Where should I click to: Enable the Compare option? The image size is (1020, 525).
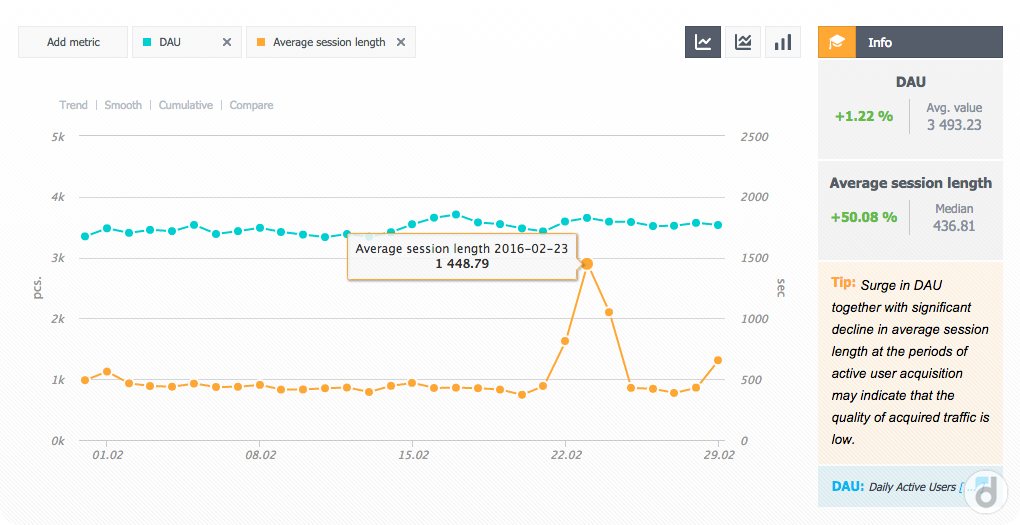251,105
